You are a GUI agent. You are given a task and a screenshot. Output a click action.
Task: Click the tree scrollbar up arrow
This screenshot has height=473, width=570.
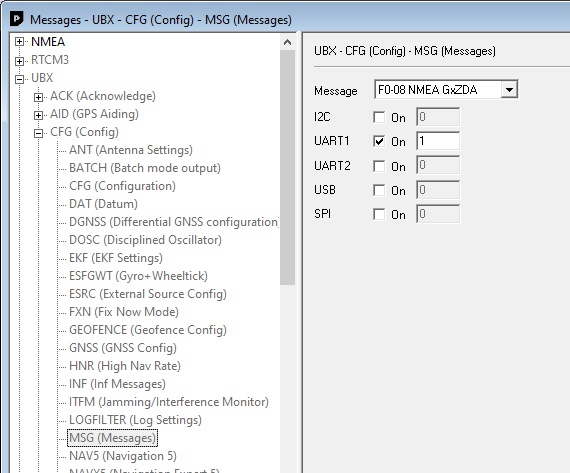(x=287, y=42)
